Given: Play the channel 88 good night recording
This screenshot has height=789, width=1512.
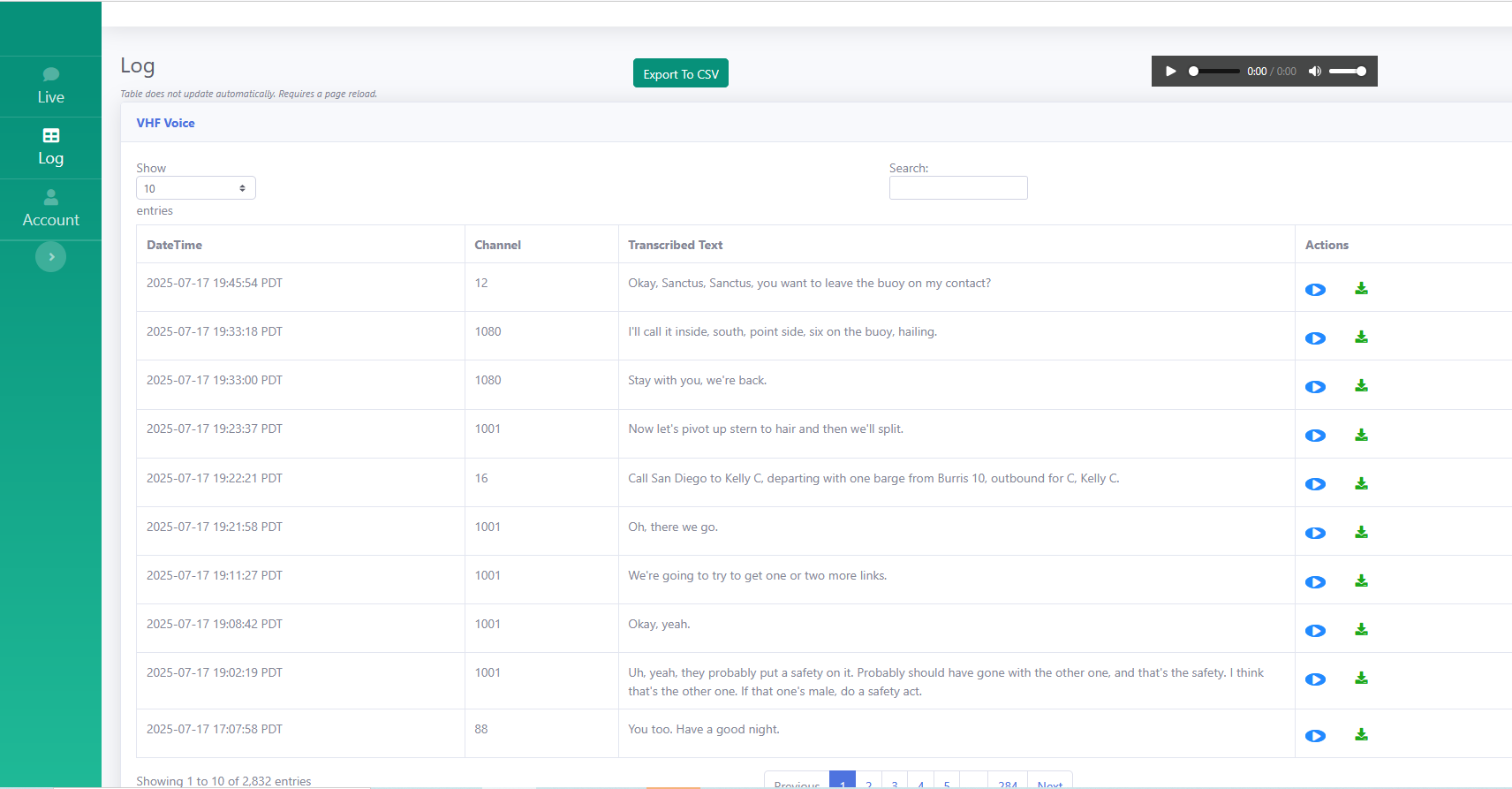Looking at the screenshot, I should (x=1315, y=736).
